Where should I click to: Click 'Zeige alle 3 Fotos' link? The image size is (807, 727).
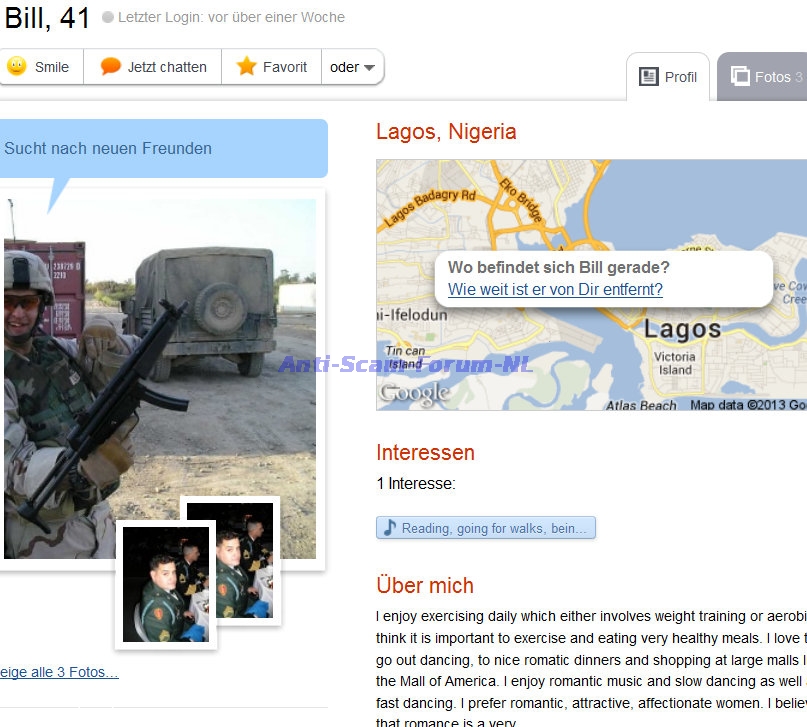(x=59, y=672)
